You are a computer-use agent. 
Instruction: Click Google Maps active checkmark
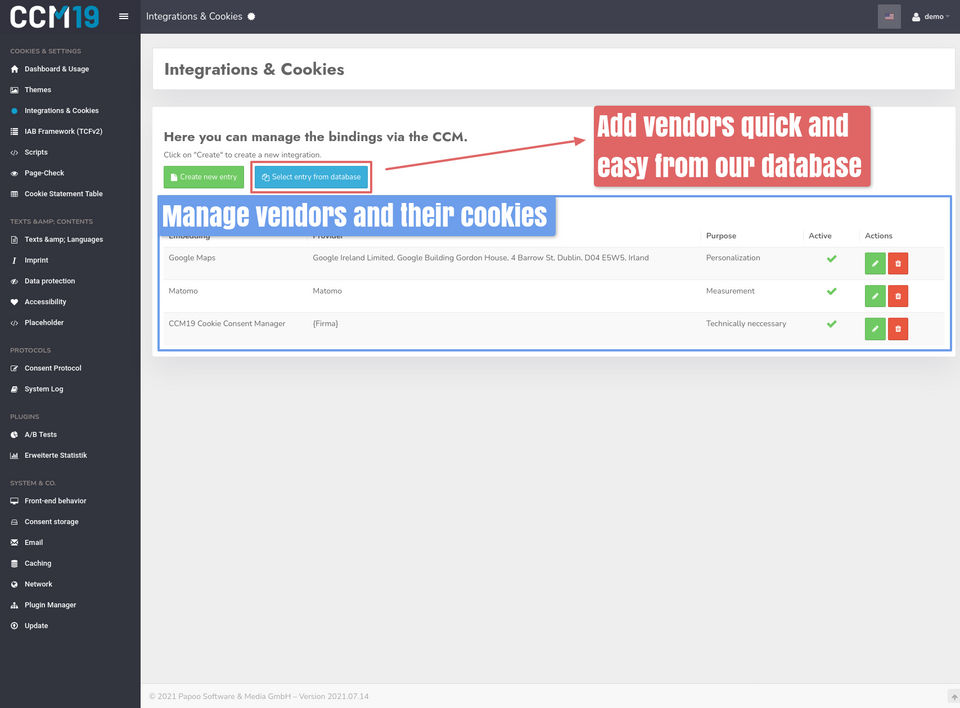(x=831, y=258)
